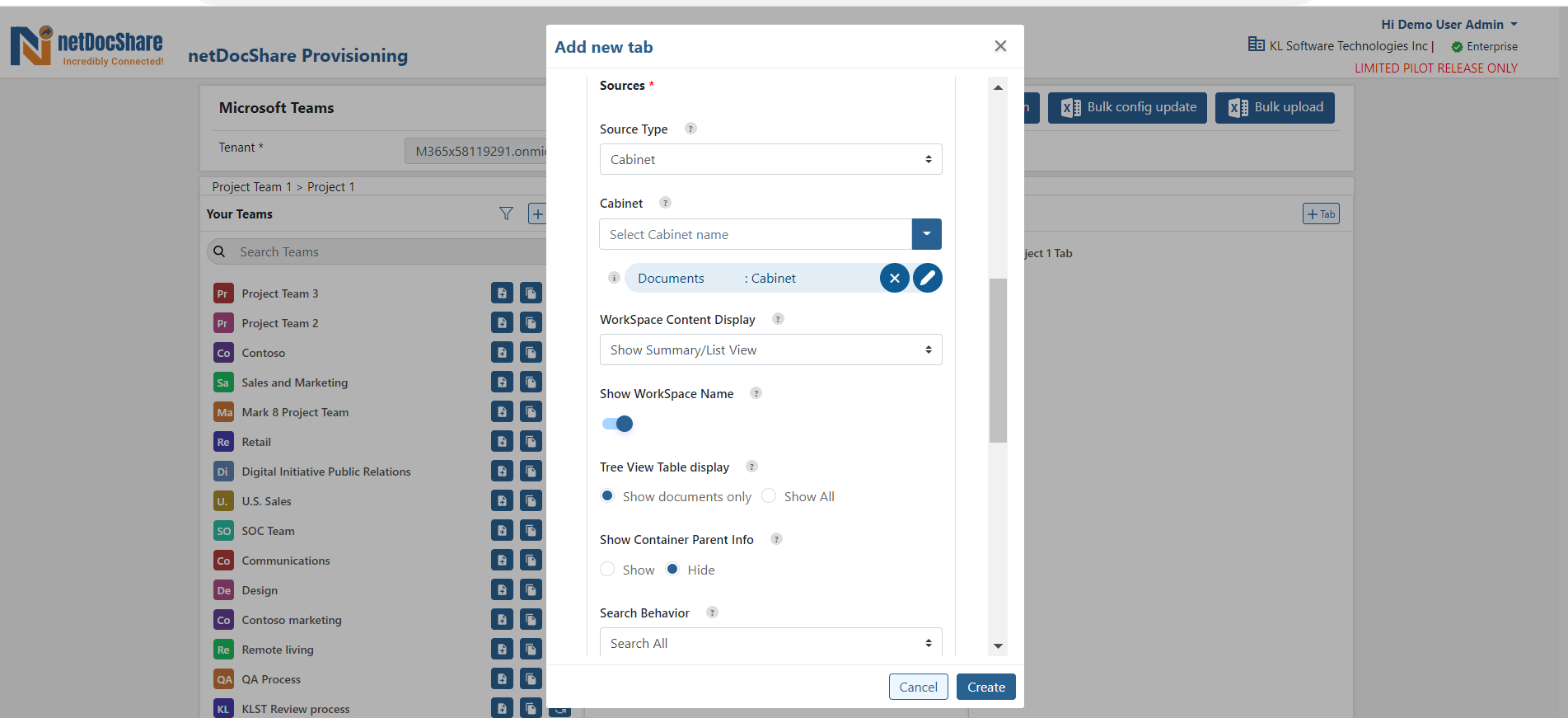
Task: Click the + Tab button
Action: click(1321, 214)
